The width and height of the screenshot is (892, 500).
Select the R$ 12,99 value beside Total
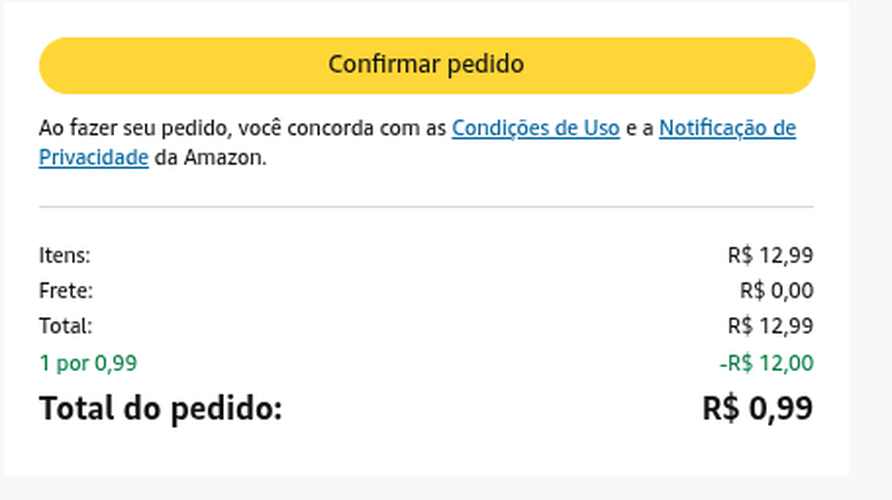770,326
